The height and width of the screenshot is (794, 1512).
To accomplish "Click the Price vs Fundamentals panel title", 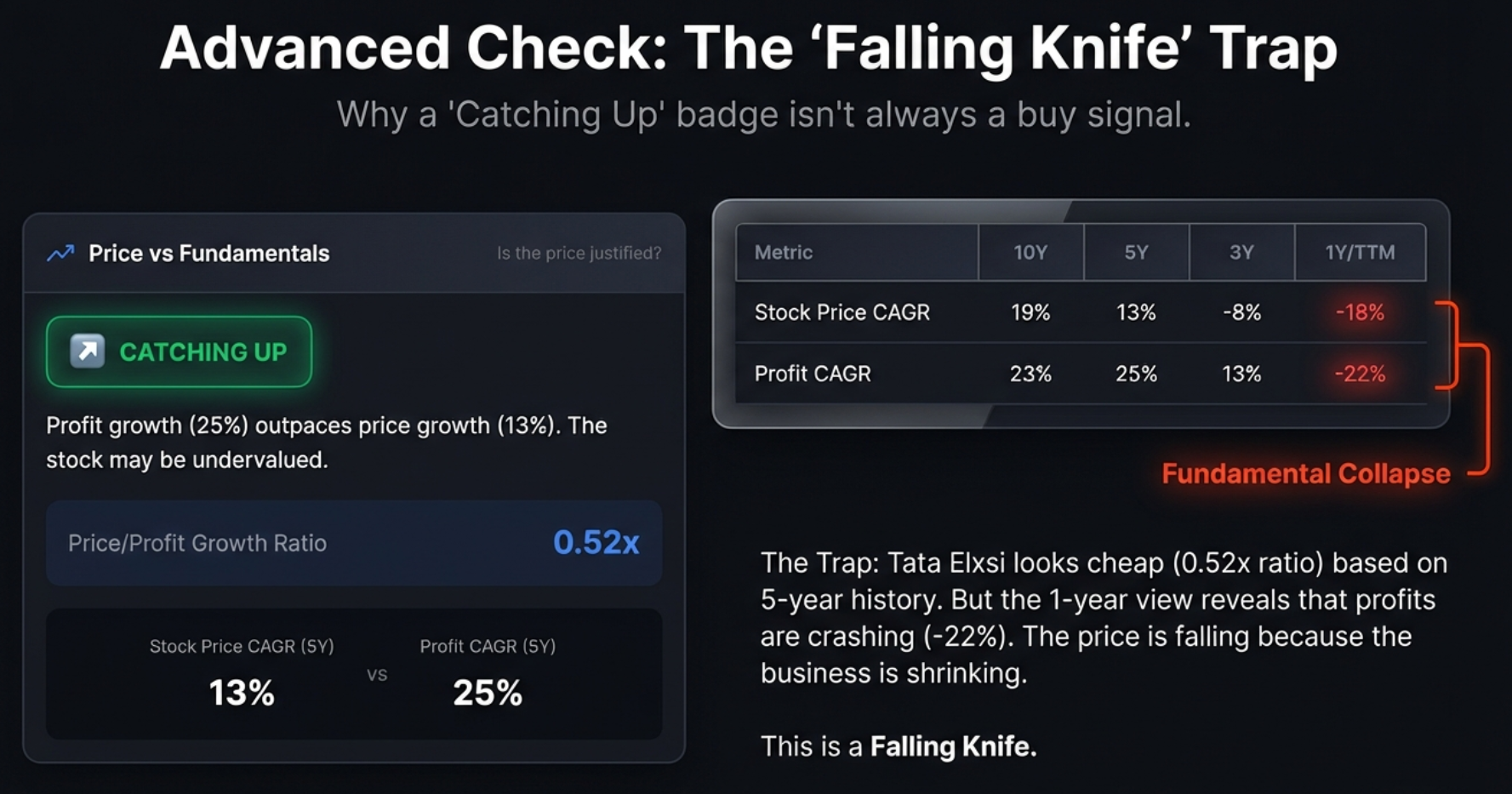I will coord(208,254).
